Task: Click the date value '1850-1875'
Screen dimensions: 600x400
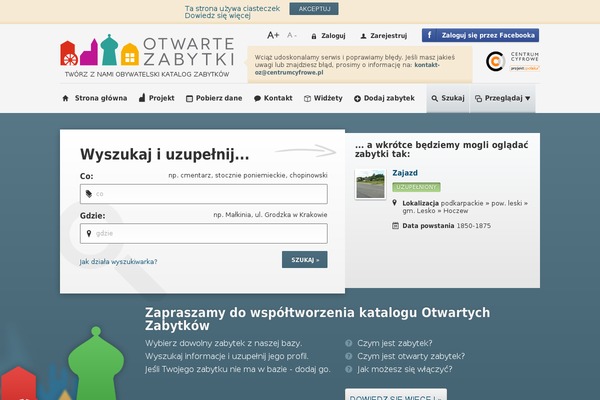Action: coord(474,226)
